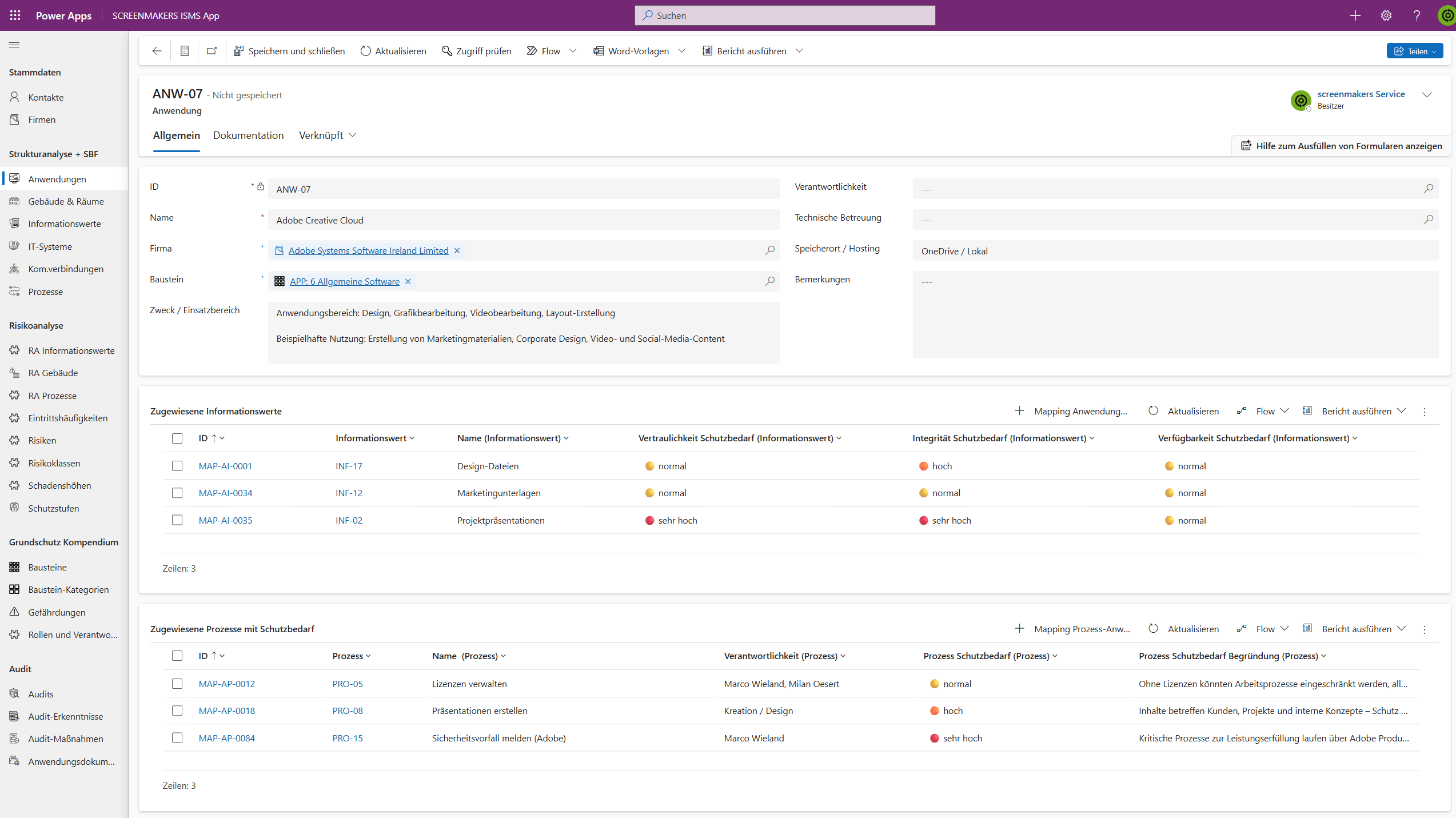
Task: Click the plus icon in top bar
Action: 1355,15
